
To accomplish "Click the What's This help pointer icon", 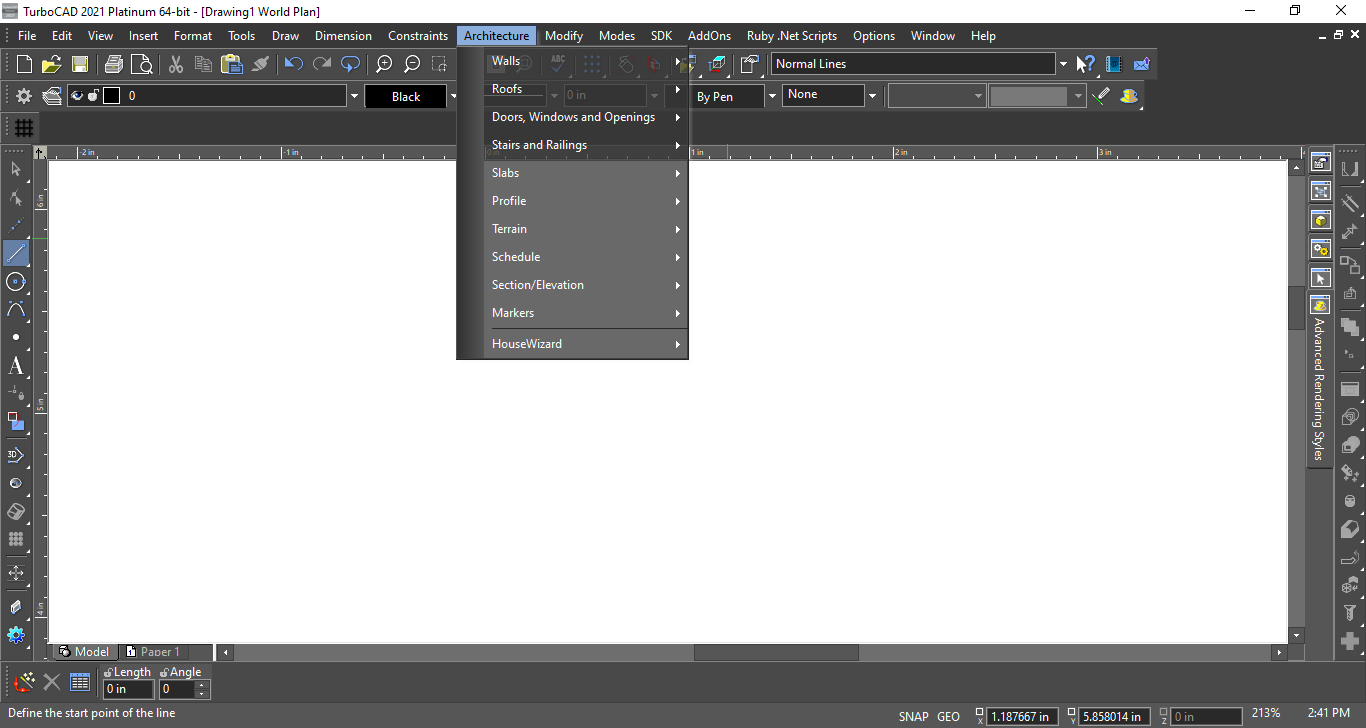I will [1086, 65].
